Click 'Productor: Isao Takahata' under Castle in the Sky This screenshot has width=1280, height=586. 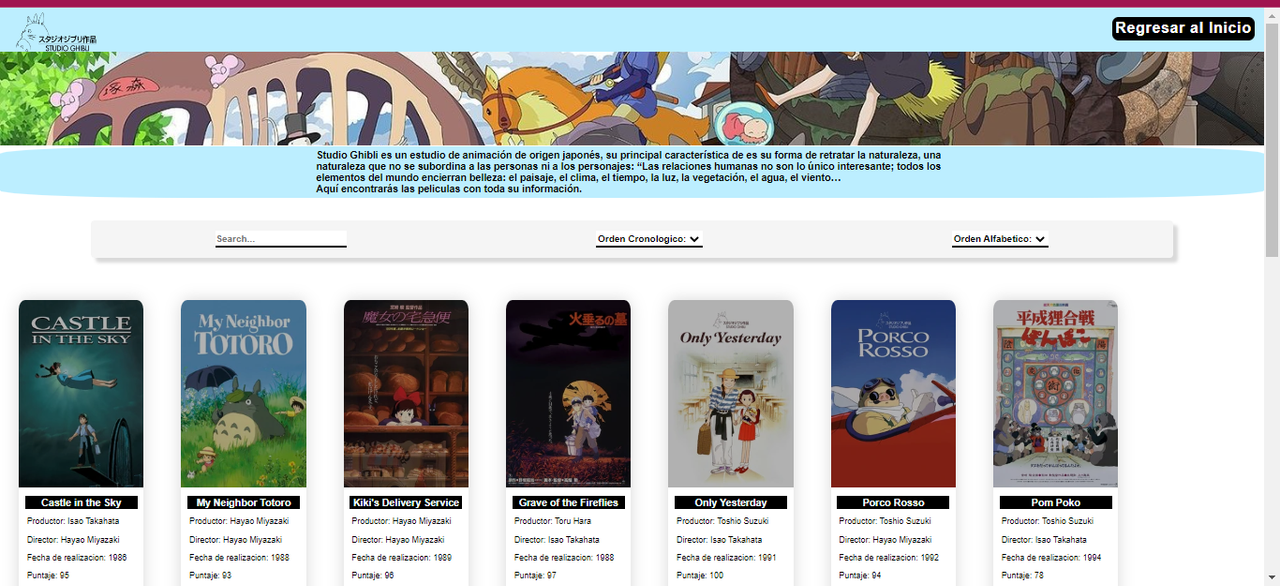coord(73,521)
